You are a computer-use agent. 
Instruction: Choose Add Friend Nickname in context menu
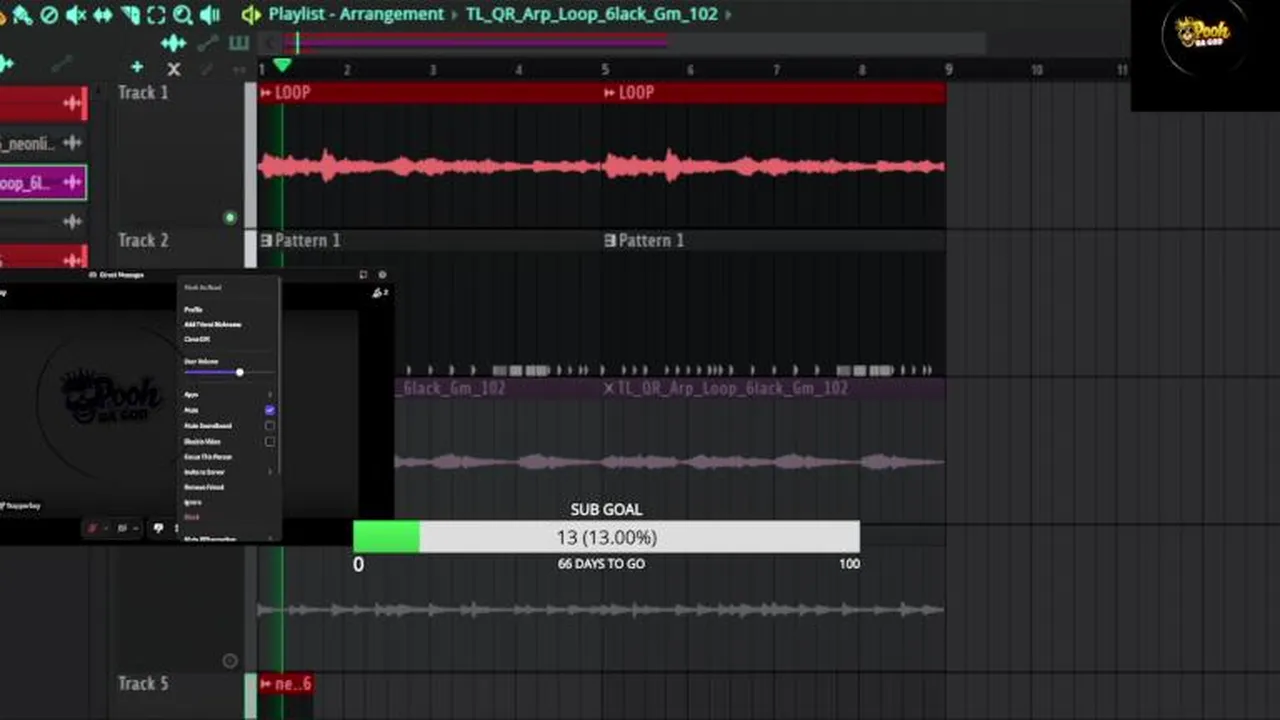coord(212,324)
